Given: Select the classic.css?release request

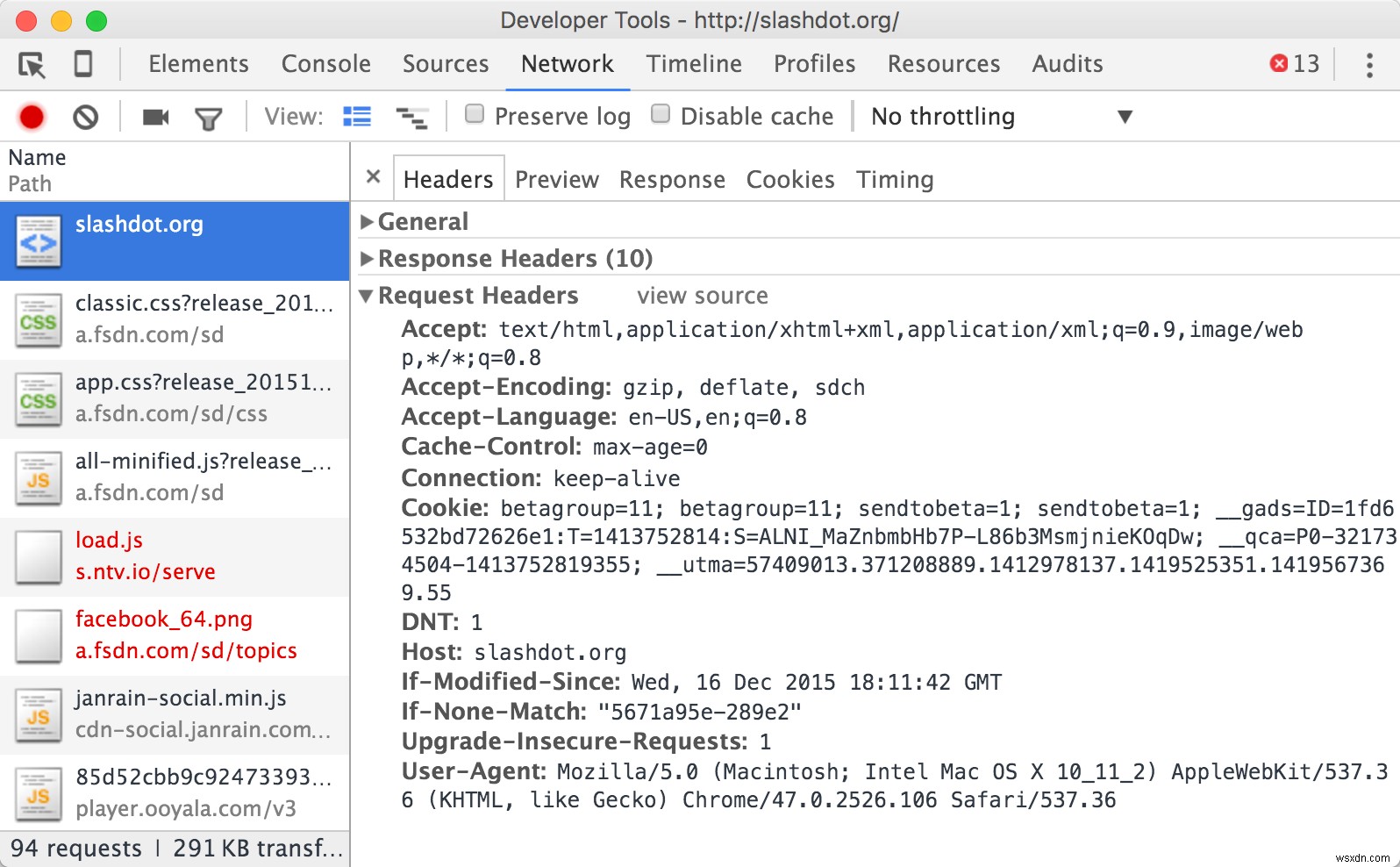Looking at the screenshot, I should [175, 320].
